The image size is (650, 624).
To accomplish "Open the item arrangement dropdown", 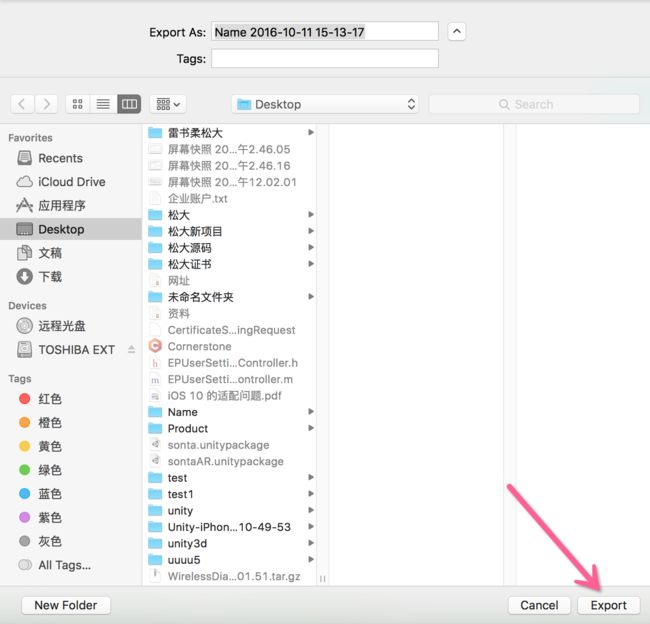I will point(168,104).
